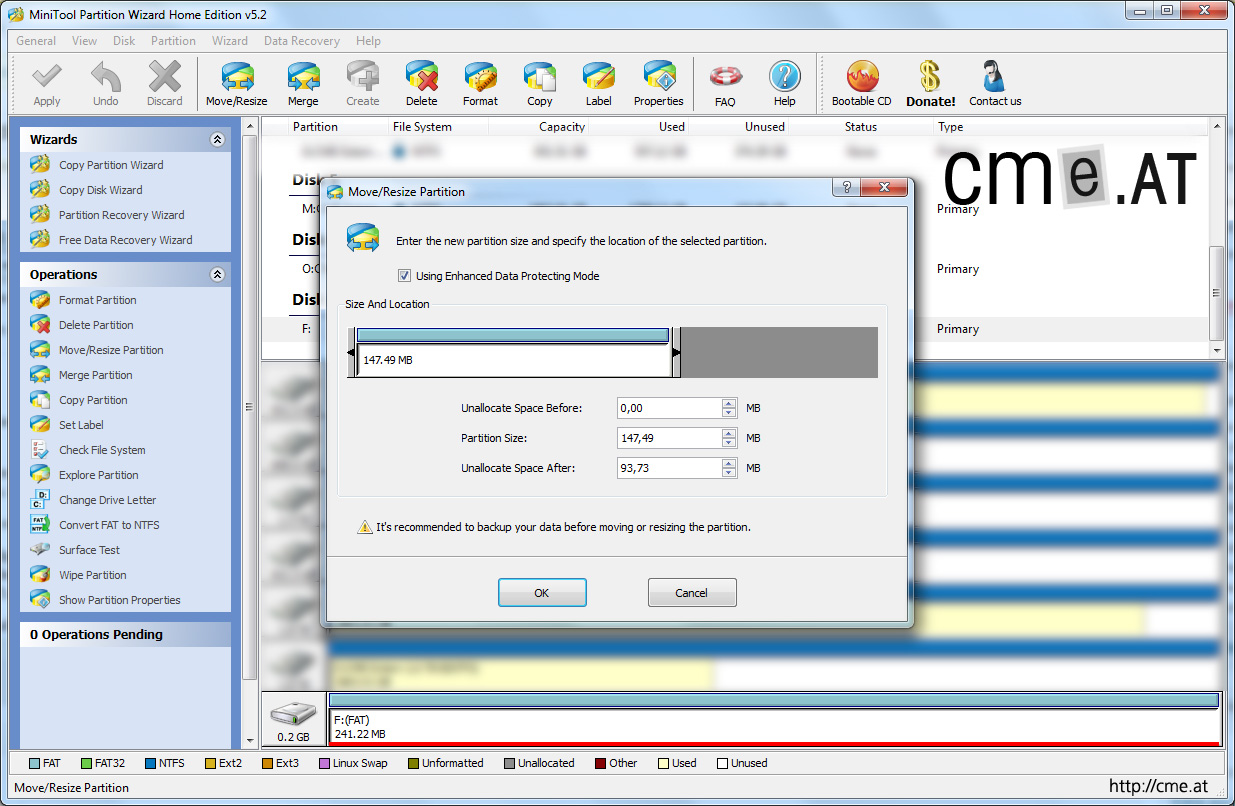Viewport: 1235px width, 806px height.
Task: Decrease Unallocate Space Before value
Action: click(729, 413)
